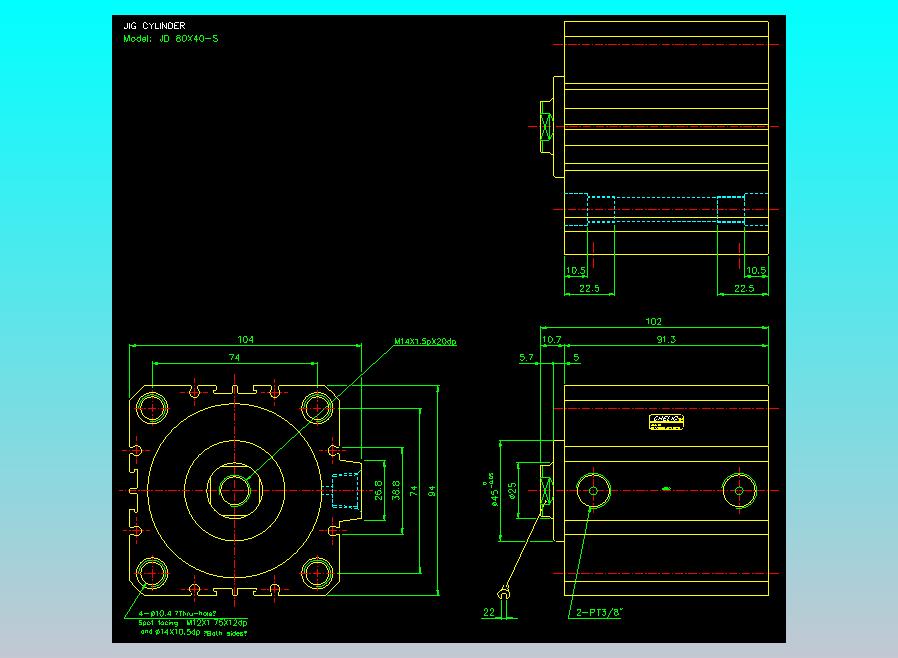Click the "ø25" rod diameter dimension
898x658 pixels.
pyautogui.click(x=512, y=491)
